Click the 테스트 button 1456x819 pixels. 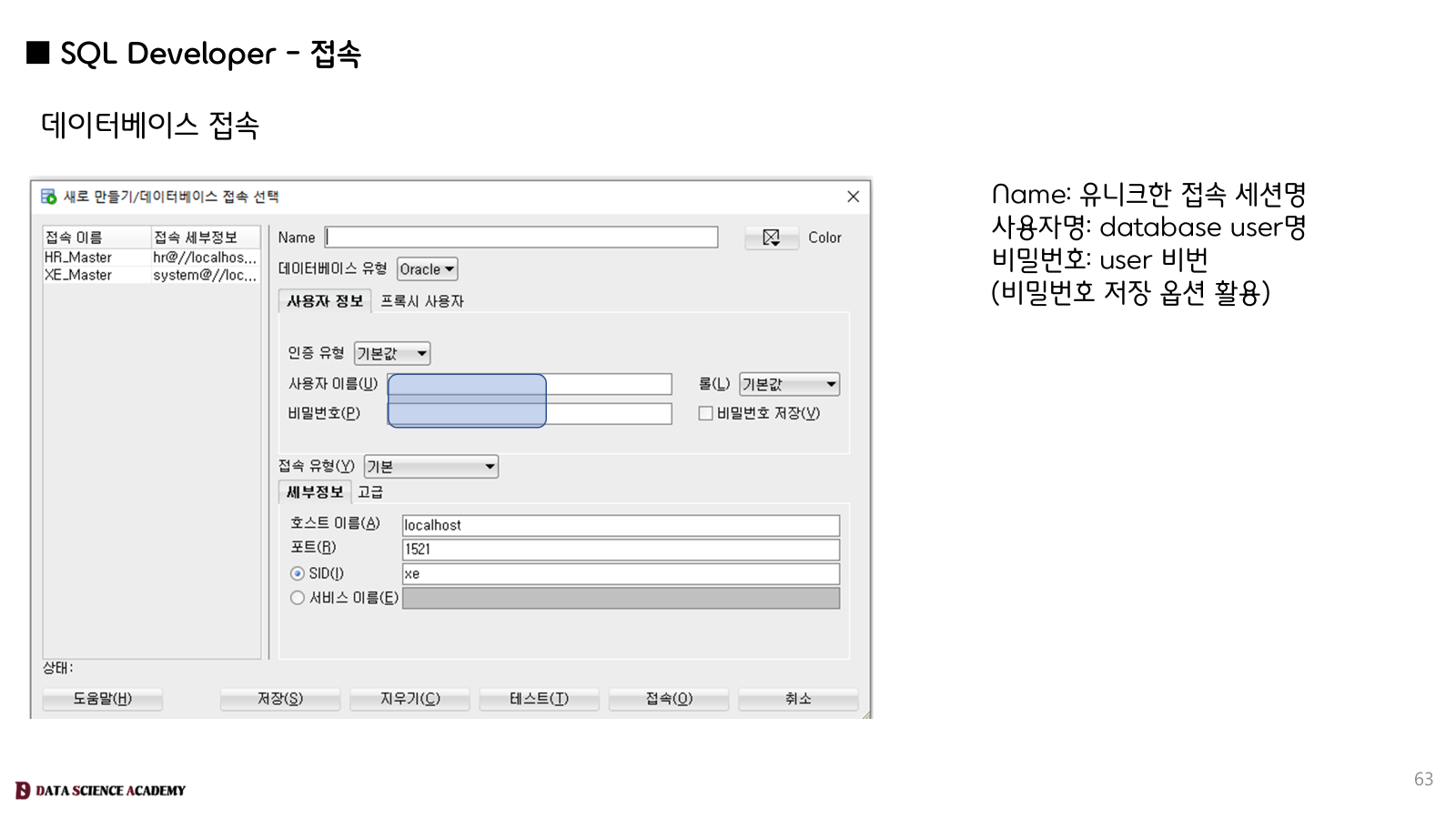tap(539, 699)
